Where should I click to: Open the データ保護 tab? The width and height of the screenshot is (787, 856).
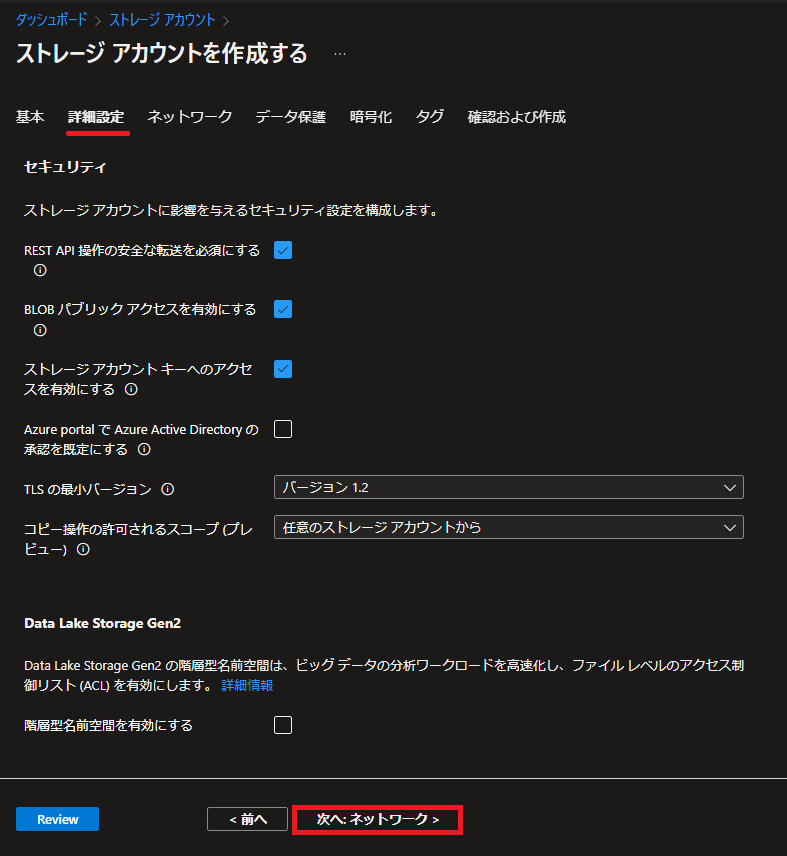click(290, 117)
